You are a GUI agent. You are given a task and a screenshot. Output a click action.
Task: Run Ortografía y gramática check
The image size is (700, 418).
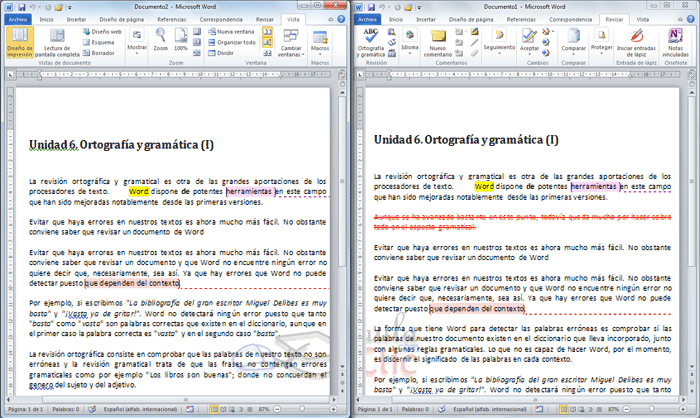coord(371,42)
